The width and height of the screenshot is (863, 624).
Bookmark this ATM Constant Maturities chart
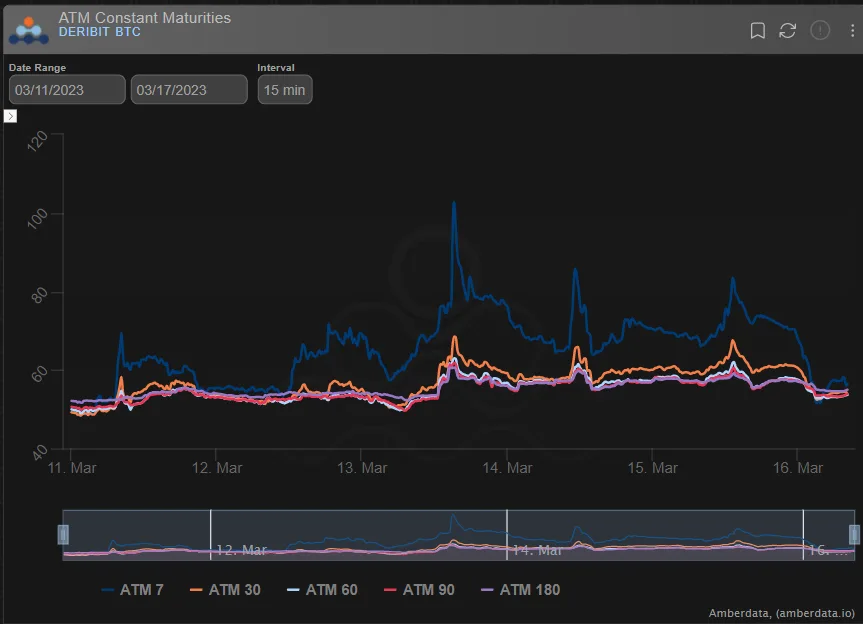point(758,30)
